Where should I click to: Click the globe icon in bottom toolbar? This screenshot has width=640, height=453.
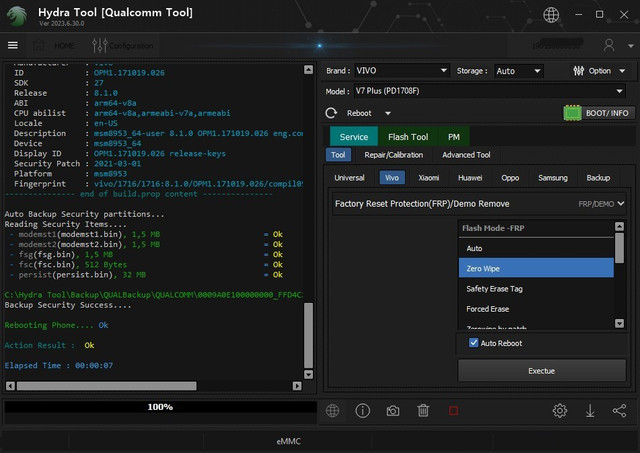pyautogui.click(x=332, y=410)
